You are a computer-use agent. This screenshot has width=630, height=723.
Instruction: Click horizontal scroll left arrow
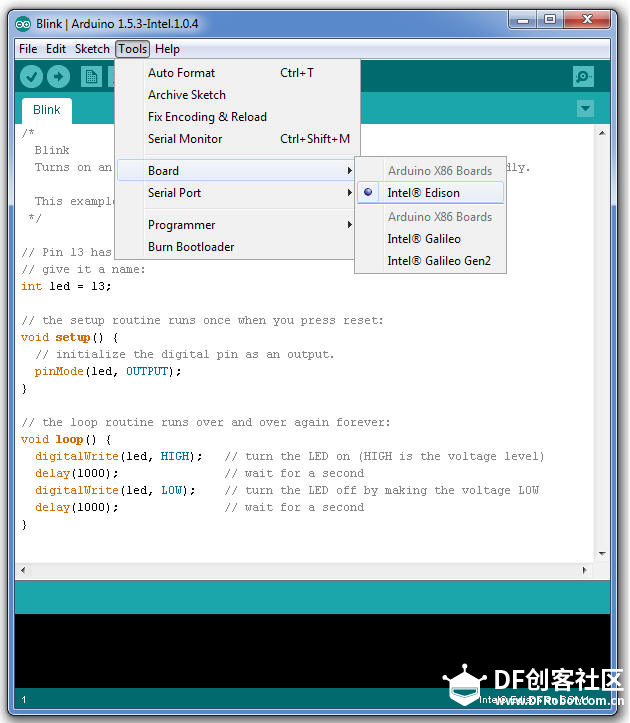coord(23,570)
